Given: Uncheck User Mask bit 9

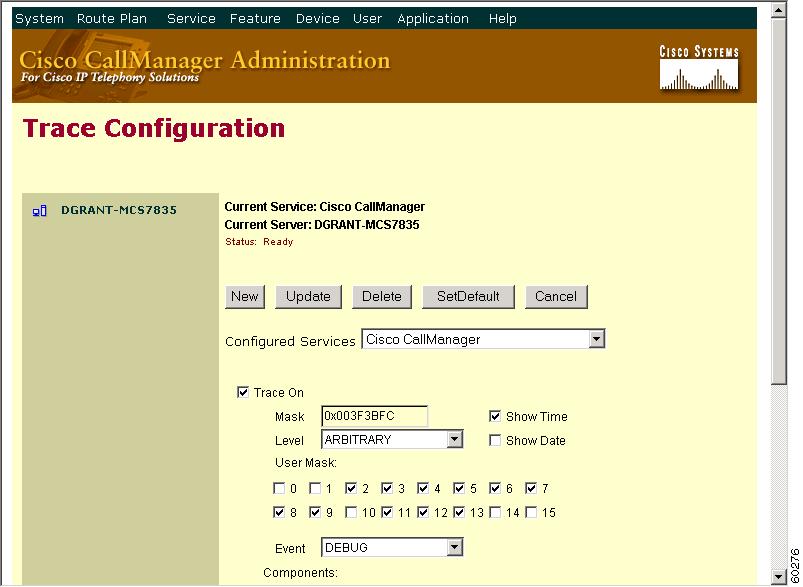Looking at the screenshot, I should [315, 512].
